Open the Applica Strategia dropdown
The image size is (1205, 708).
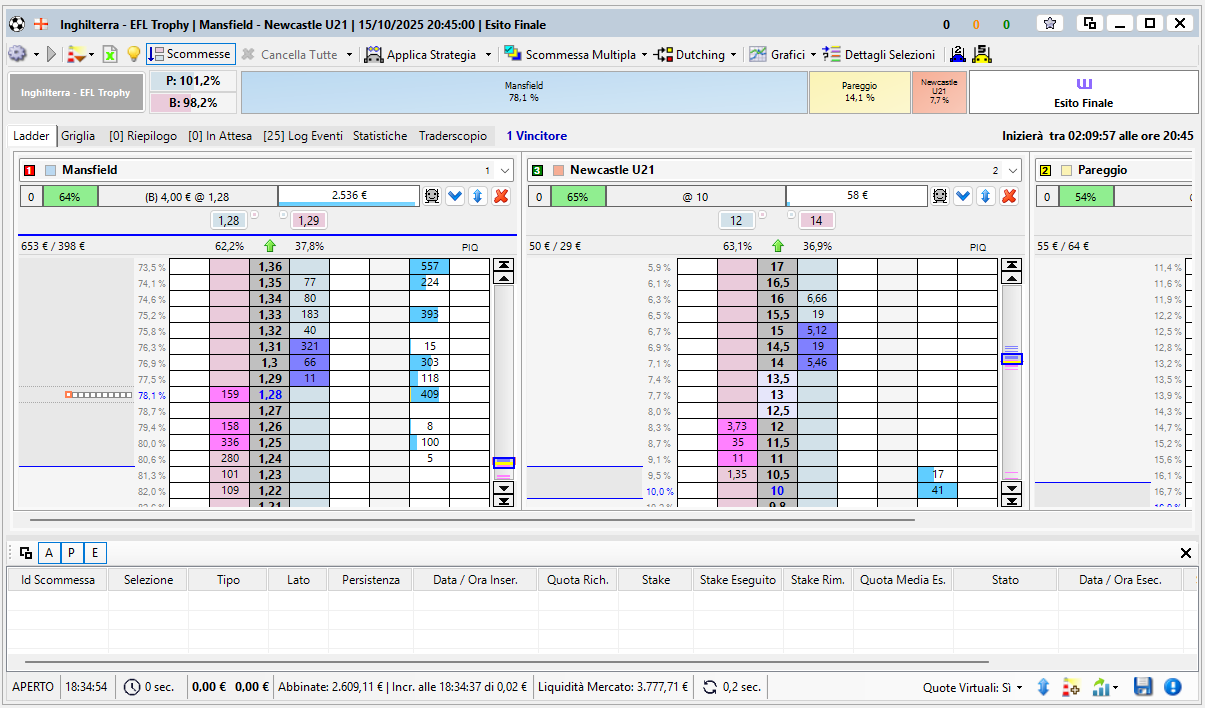pos(488,55)
